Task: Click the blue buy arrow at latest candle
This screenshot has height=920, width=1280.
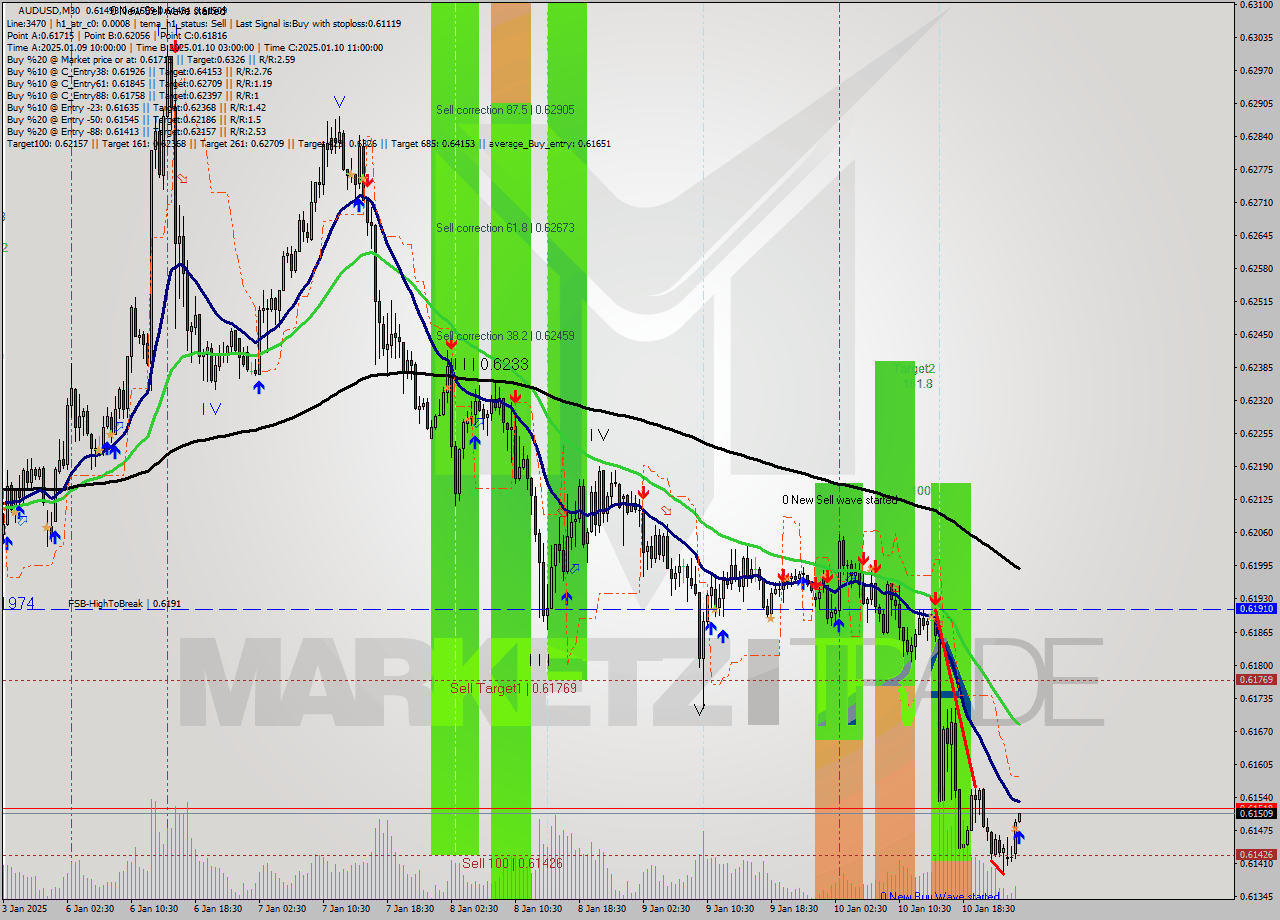Action: 1018,838
